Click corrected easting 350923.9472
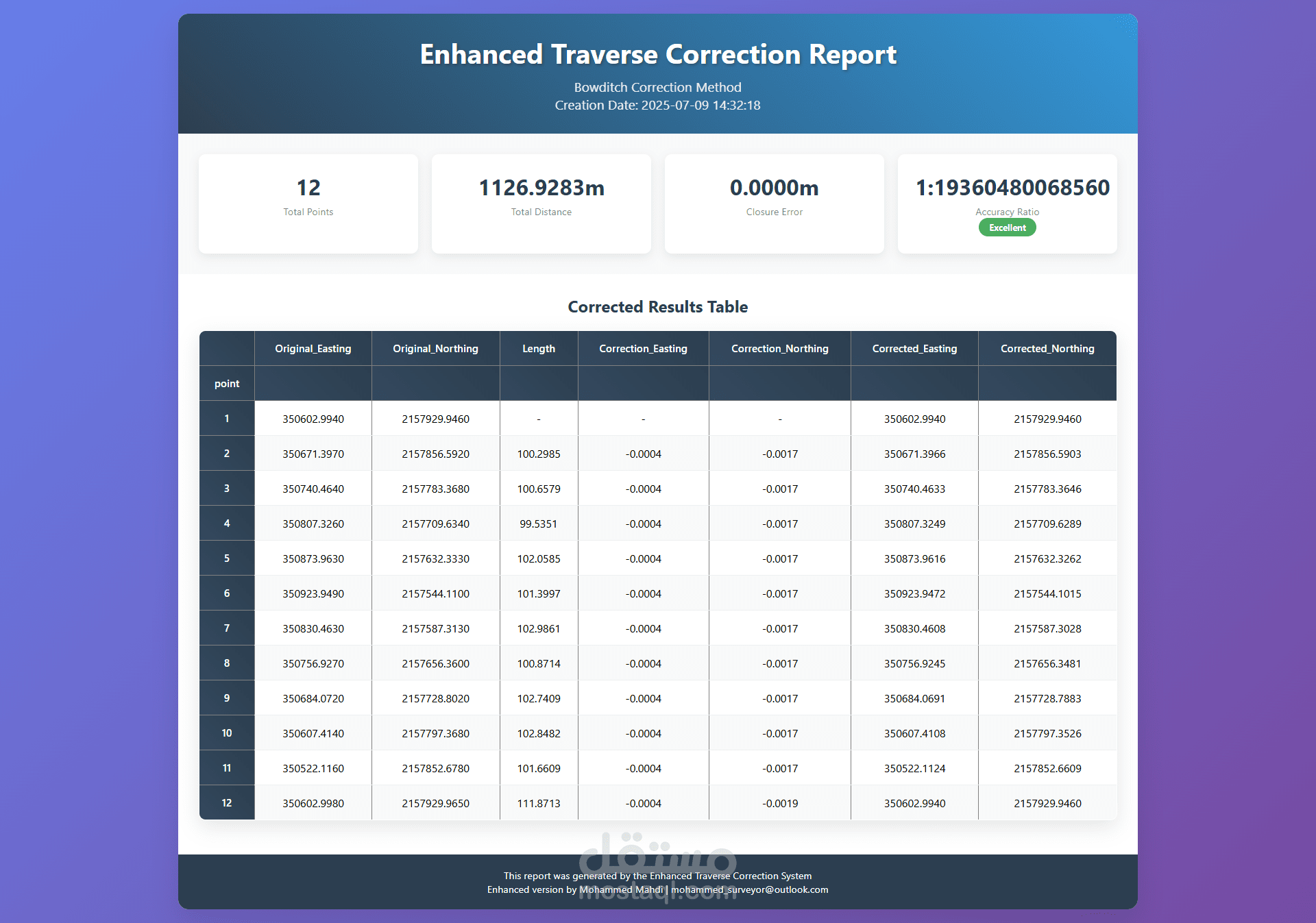Viewport: 1316px width, 923px height. pyautogui.click(x=914, y=593)
